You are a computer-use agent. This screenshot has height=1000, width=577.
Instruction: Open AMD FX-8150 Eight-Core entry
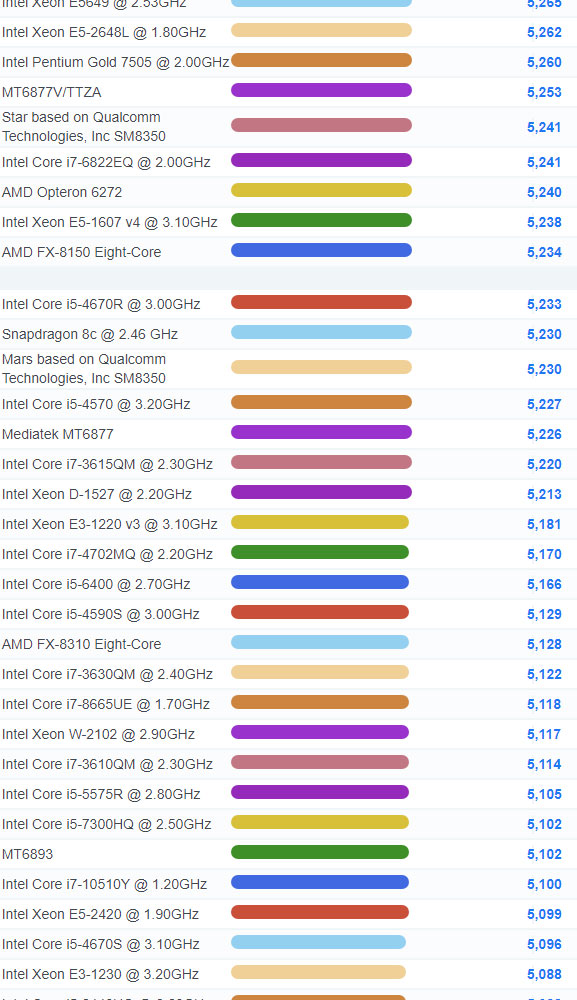point(82,252)
